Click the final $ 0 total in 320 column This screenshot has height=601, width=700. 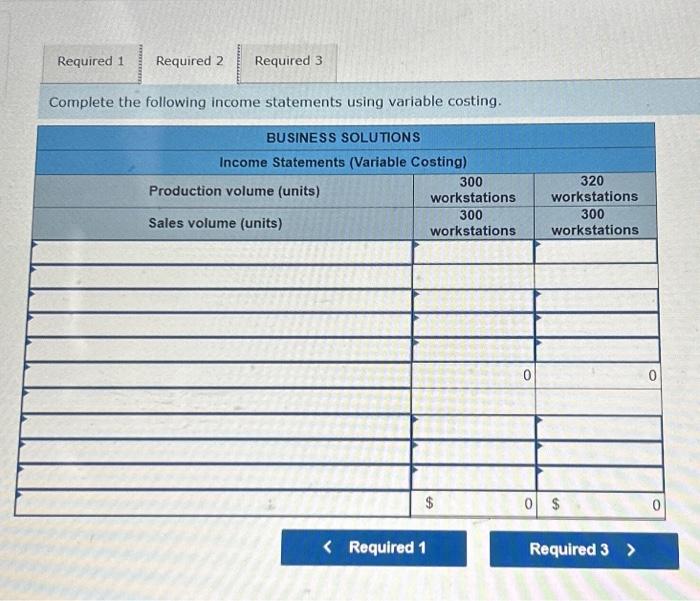pyautogui.click(x=601, y=505)
